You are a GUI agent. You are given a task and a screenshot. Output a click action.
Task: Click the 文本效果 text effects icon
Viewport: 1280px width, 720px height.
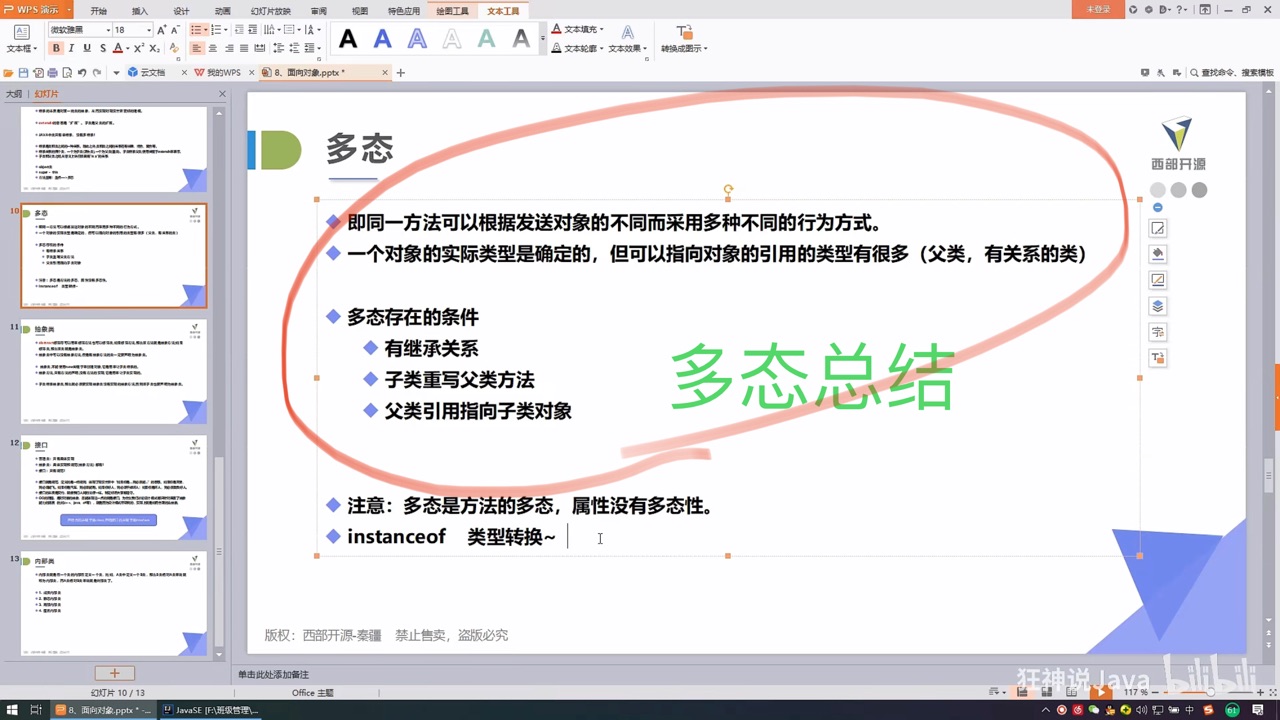(627, 33)
